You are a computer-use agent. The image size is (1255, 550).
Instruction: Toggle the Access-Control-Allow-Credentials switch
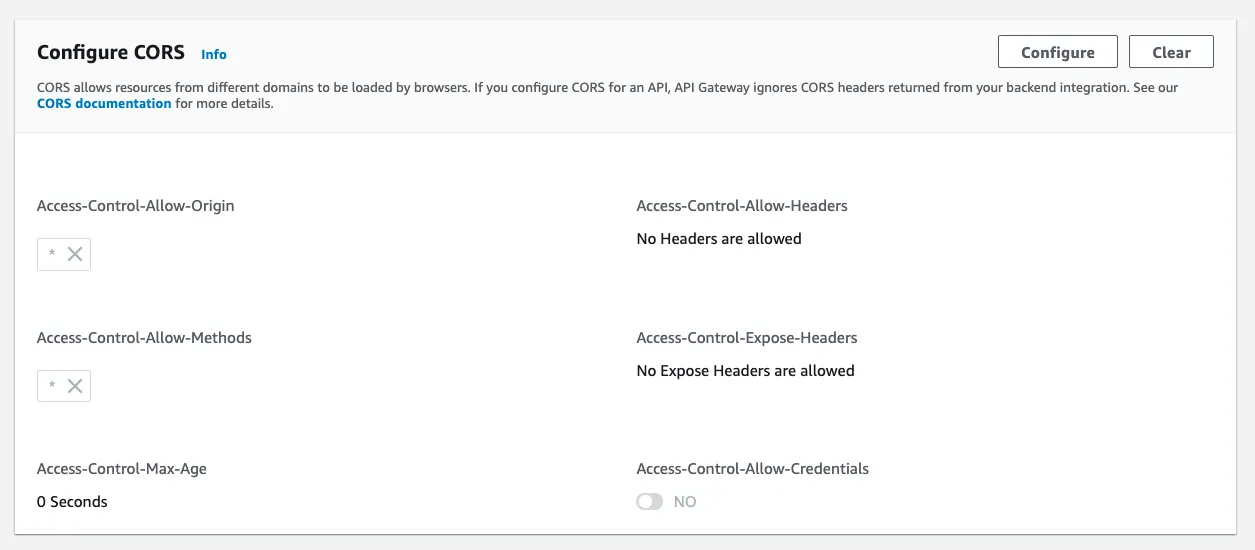650,502
